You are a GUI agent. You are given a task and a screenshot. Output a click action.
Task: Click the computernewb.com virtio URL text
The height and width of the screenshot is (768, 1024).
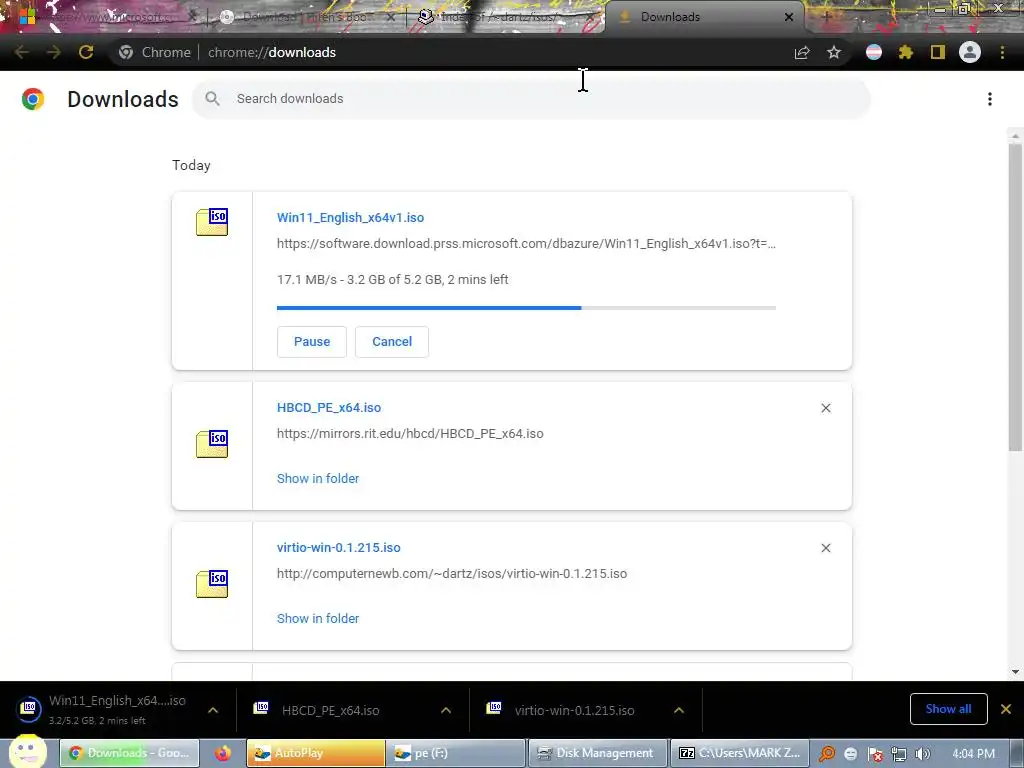point(452,573)
